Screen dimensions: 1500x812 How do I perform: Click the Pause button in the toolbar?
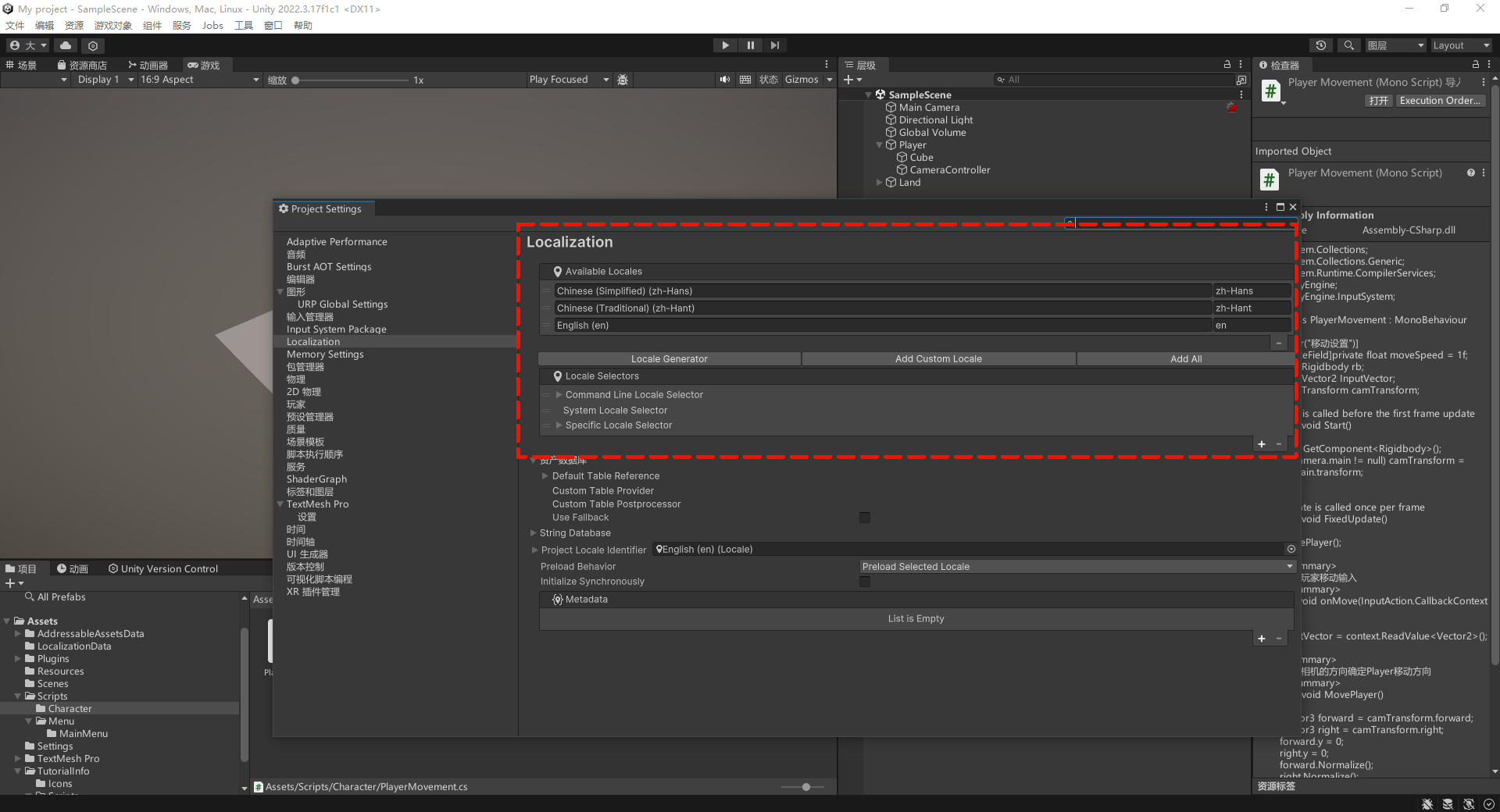click(750, 45)
